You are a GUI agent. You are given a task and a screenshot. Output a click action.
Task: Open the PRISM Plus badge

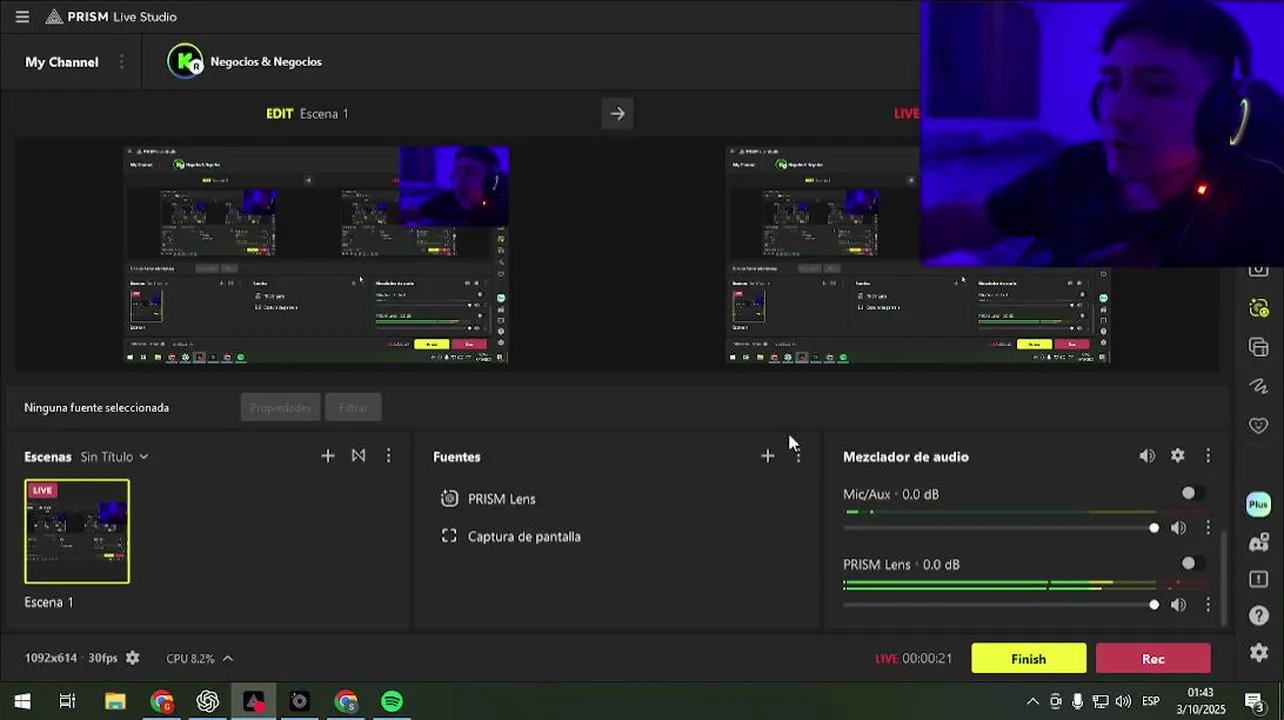point(1259,505)
